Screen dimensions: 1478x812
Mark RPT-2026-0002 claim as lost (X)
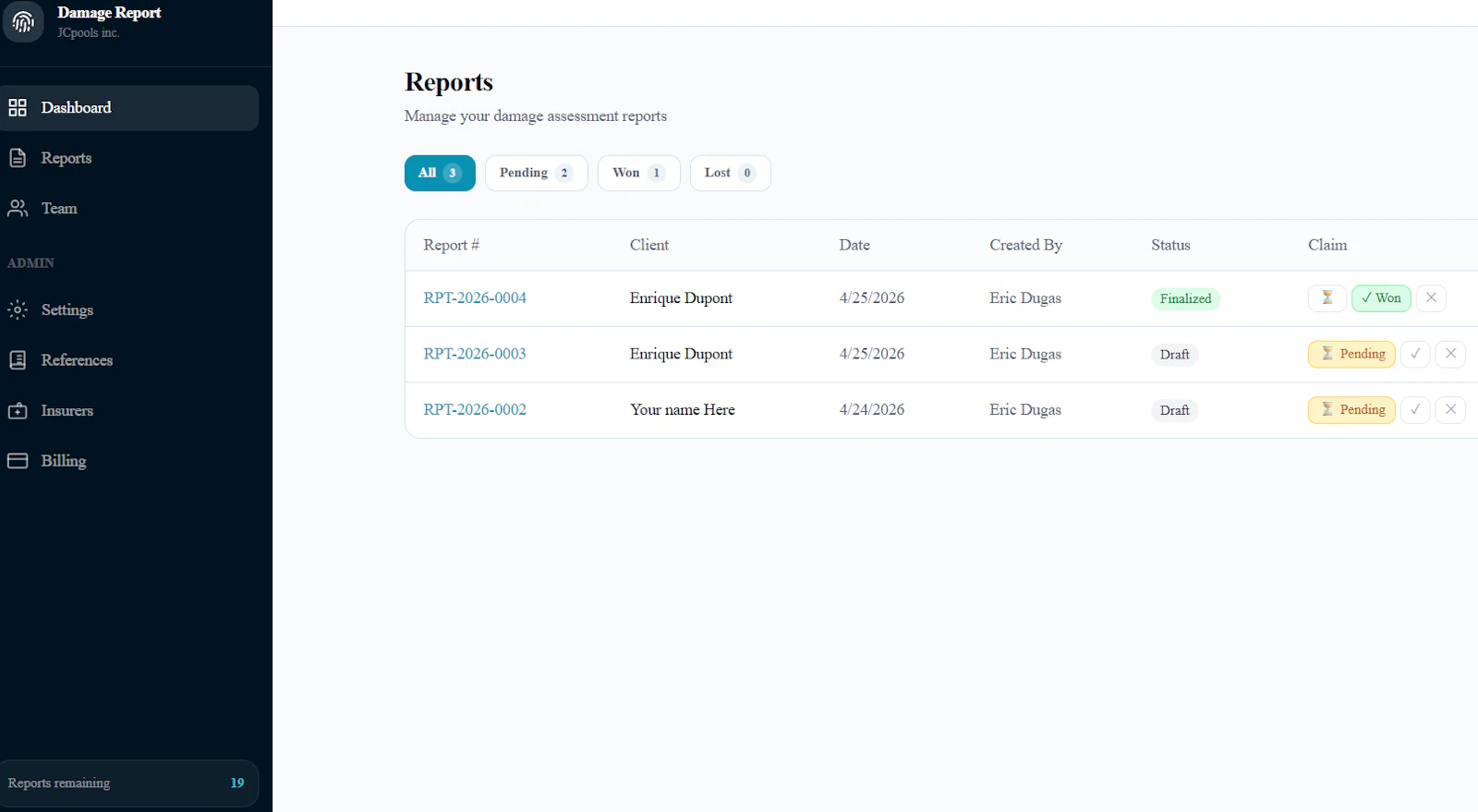point(1450,410)
